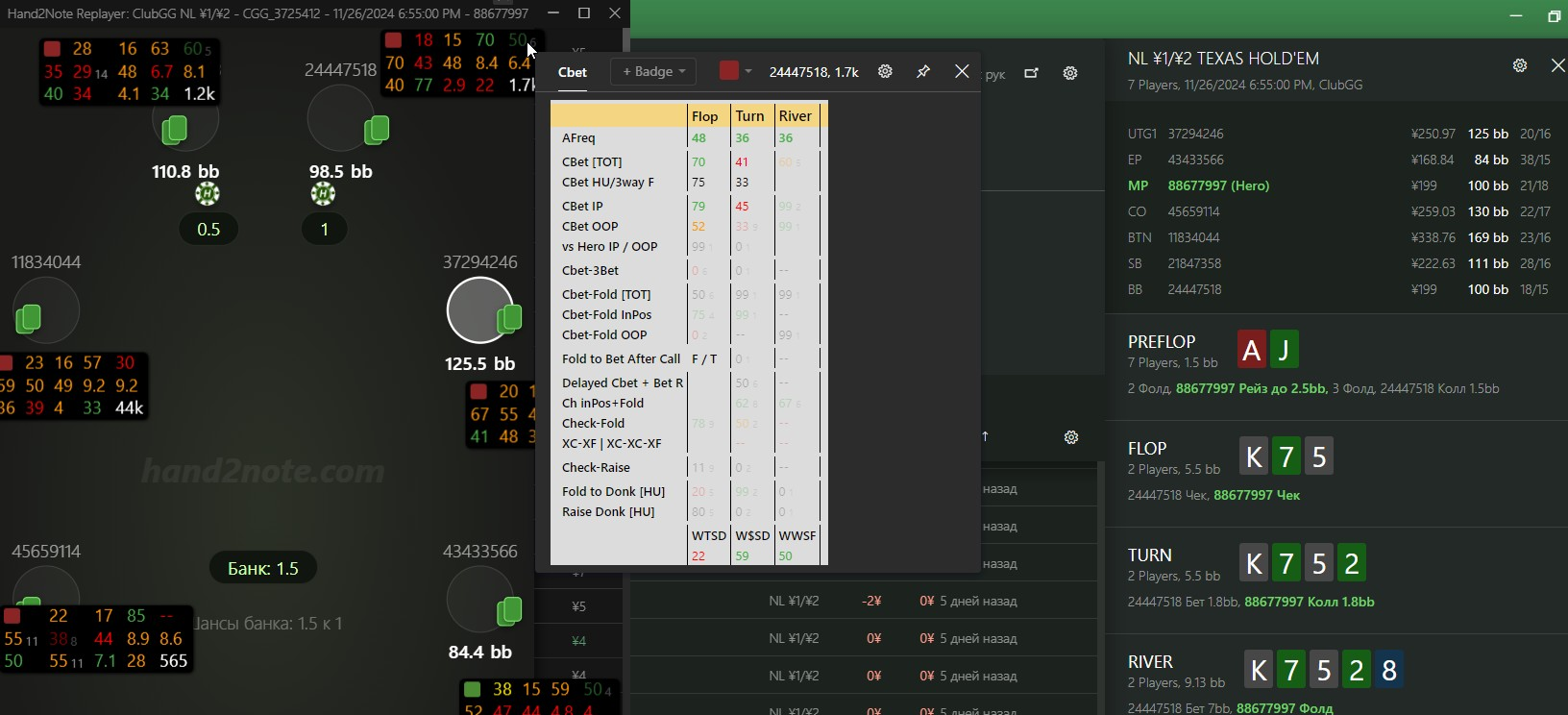
Task: Click the 2 card in the Turn section
Action: click(x=1352, y=563)
